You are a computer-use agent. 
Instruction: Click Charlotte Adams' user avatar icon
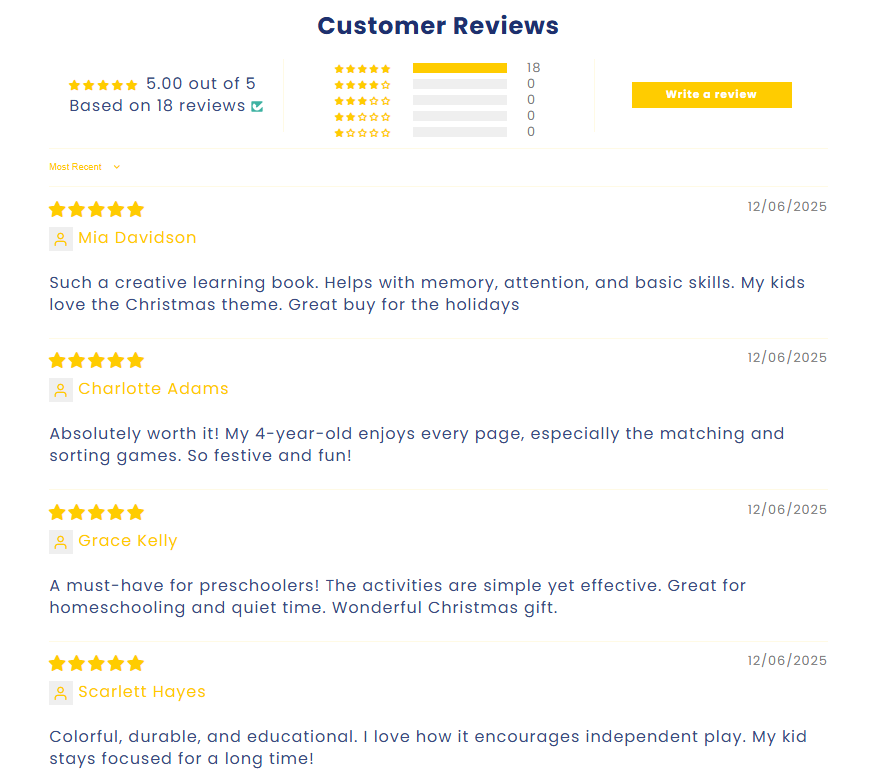point(60,390)
